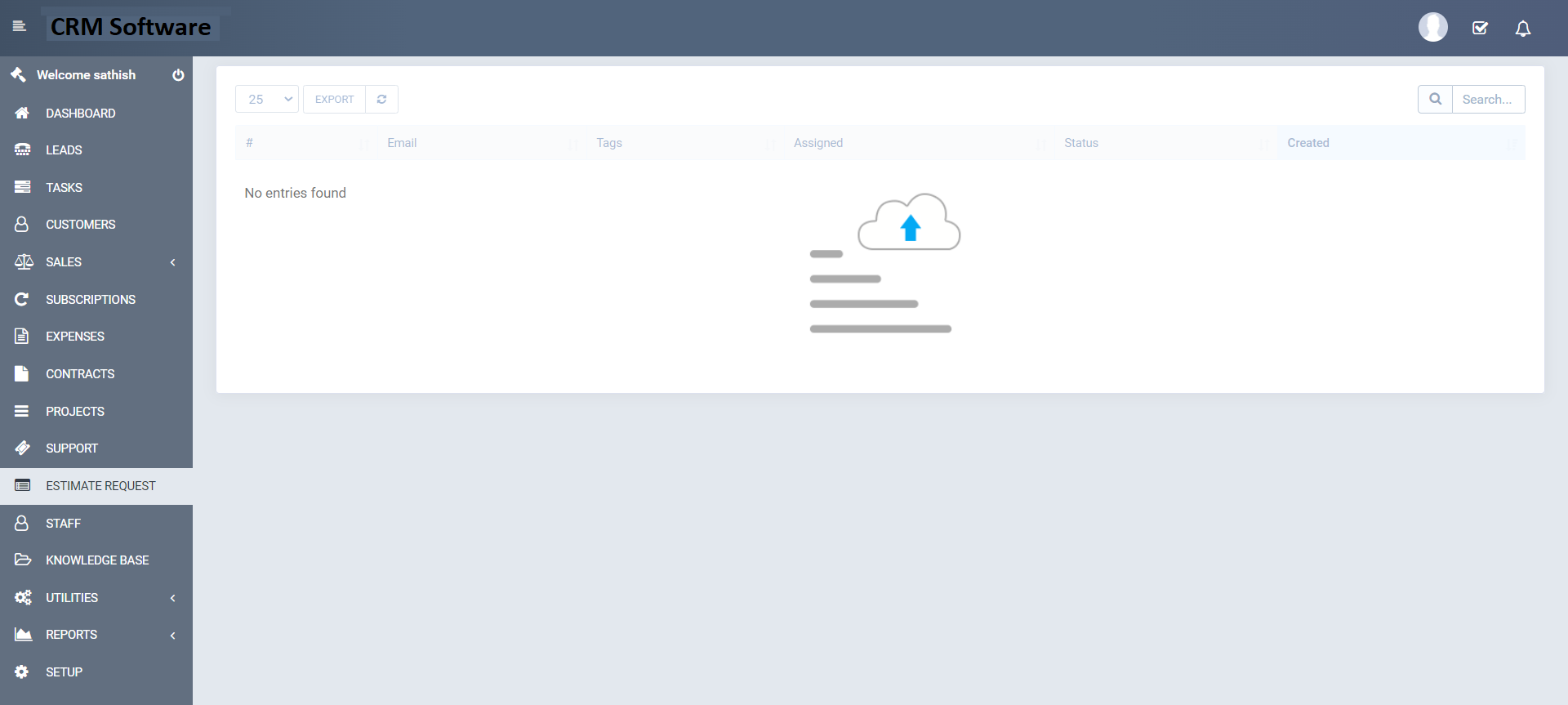Open the user profile avatar

tap(1432, 28)
